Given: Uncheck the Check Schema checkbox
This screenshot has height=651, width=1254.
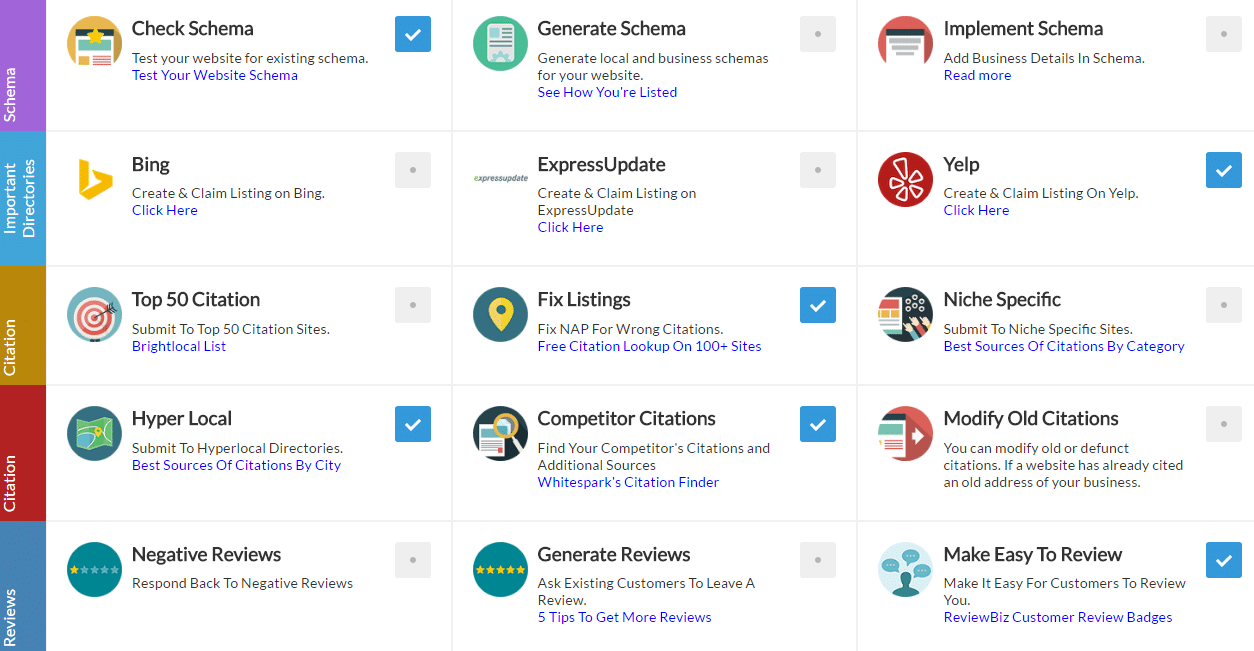Looking at the screenshot, I should [413, 34].
